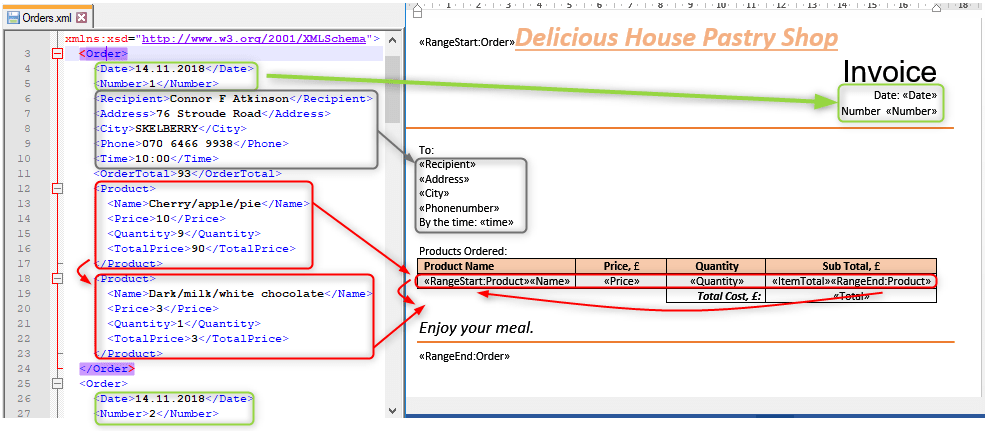Click the Price 10 line
This screenshot has height=431, width=990.
(166, 218)
